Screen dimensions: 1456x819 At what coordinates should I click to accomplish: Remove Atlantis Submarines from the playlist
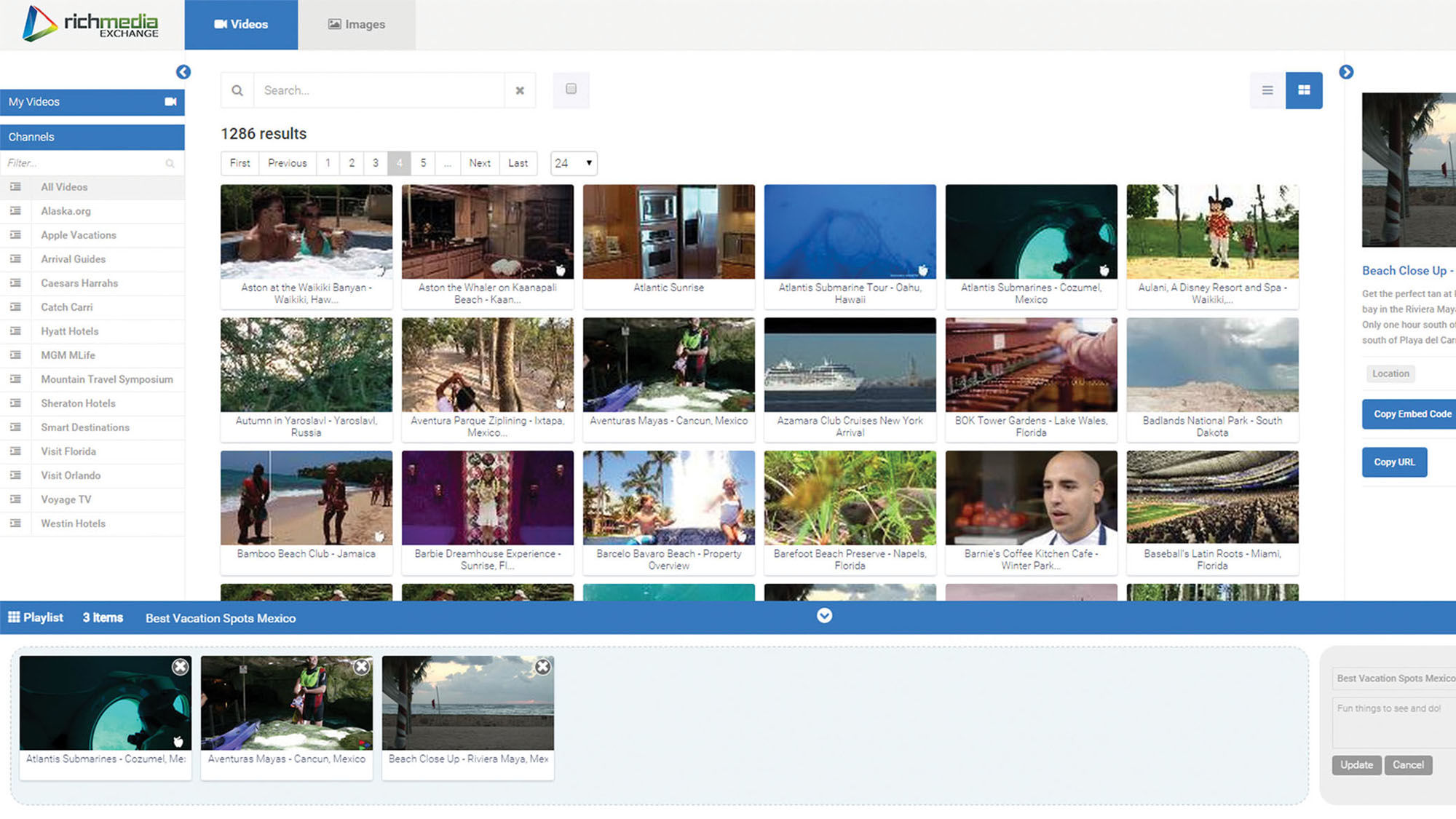(180, 667)
